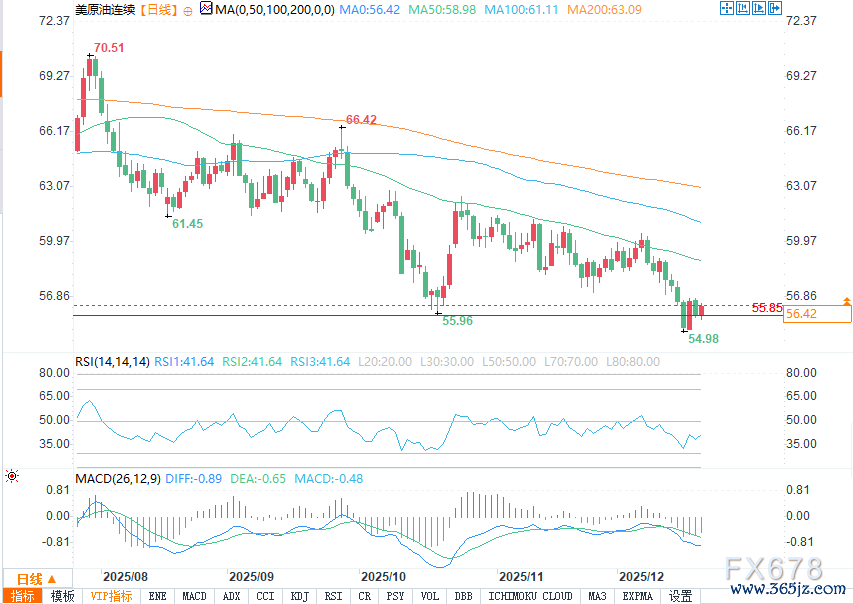The image size is (853, 604).
Task: Click the red sun icon beside MACD
Action: [12, 477]
